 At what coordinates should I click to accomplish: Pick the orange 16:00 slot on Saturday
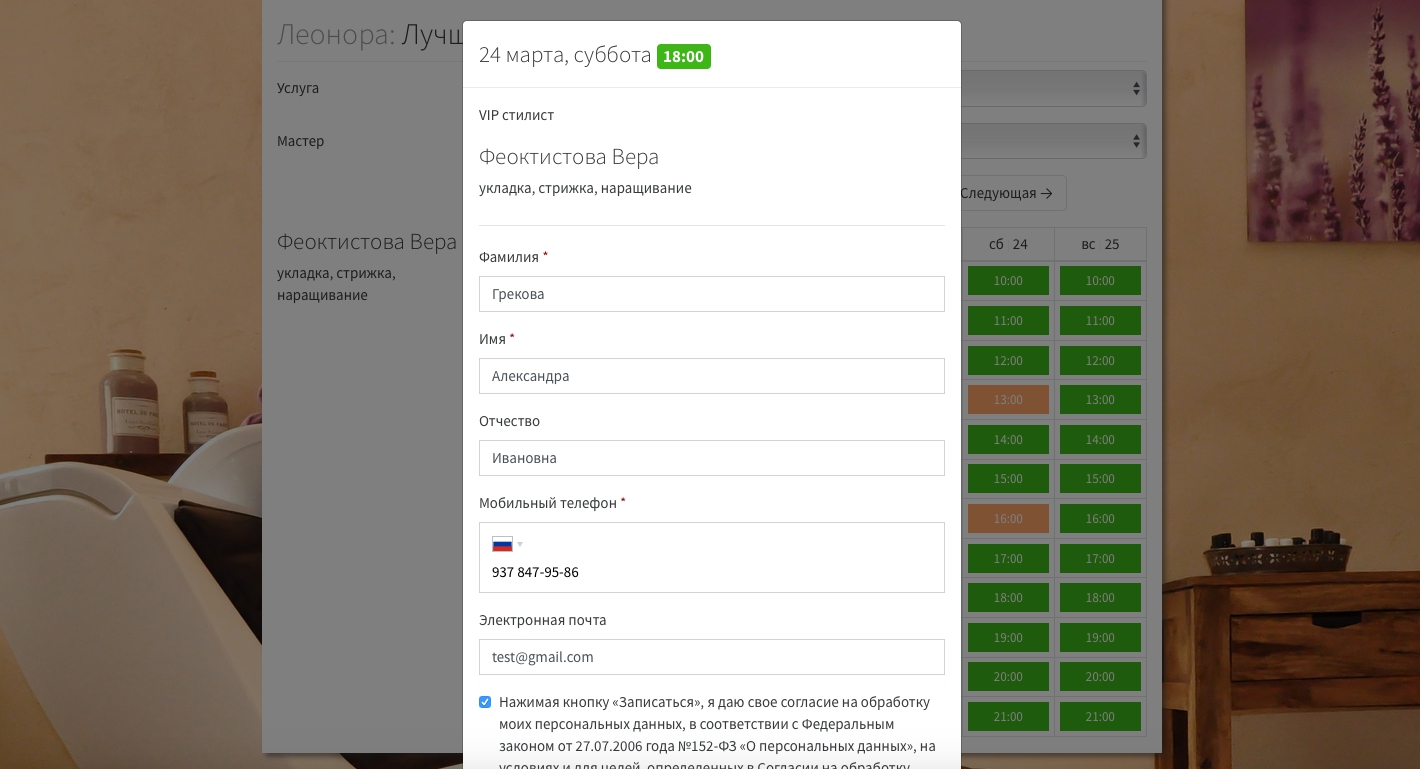pyautogui.click(x=1008, y=519)
